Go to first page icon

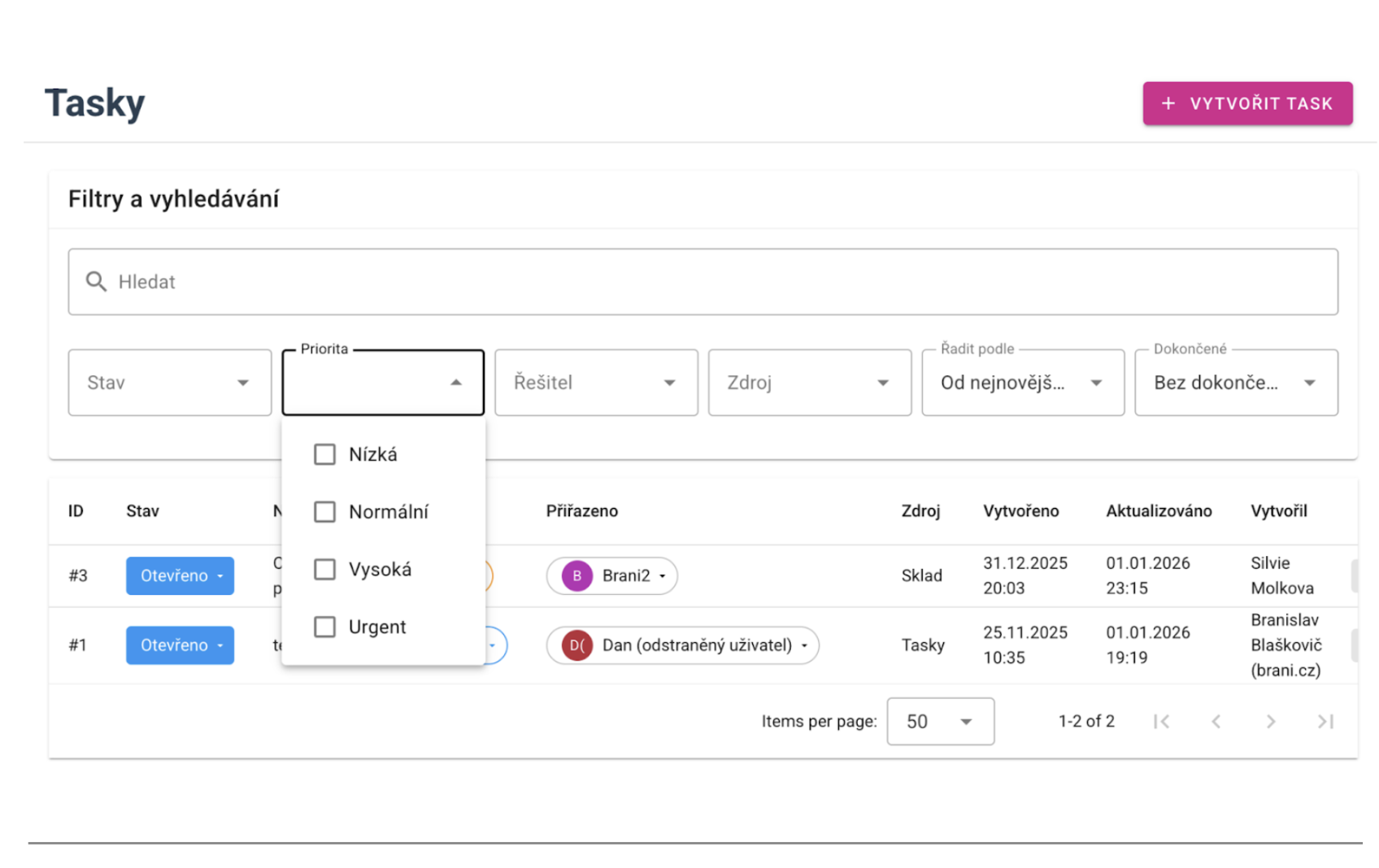(1161, 721)
